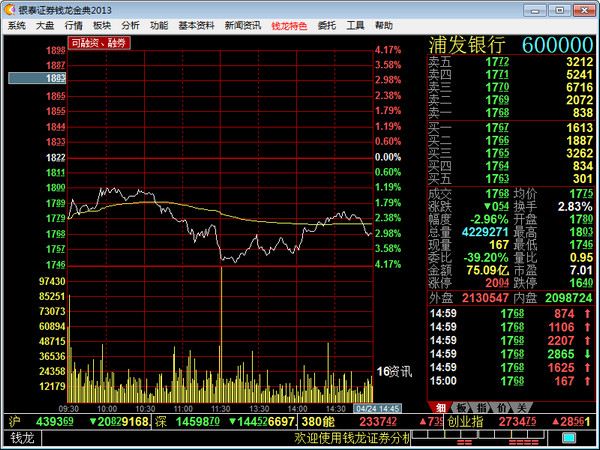Click the 涨停 value 2004
Image resolution: width=600 pixels, height=450 pixels.
(497, 283)
